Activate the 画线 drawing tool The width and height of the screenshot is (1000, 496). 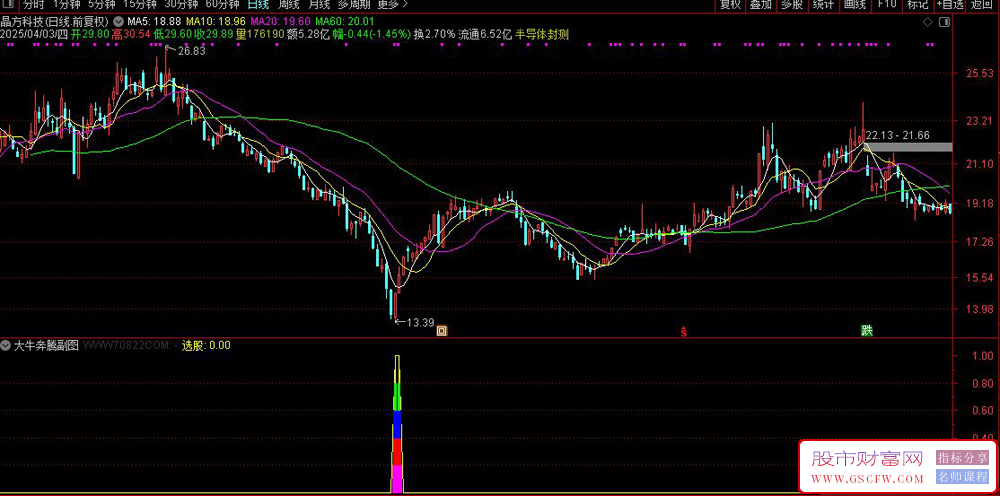click(x=855, y=4)
